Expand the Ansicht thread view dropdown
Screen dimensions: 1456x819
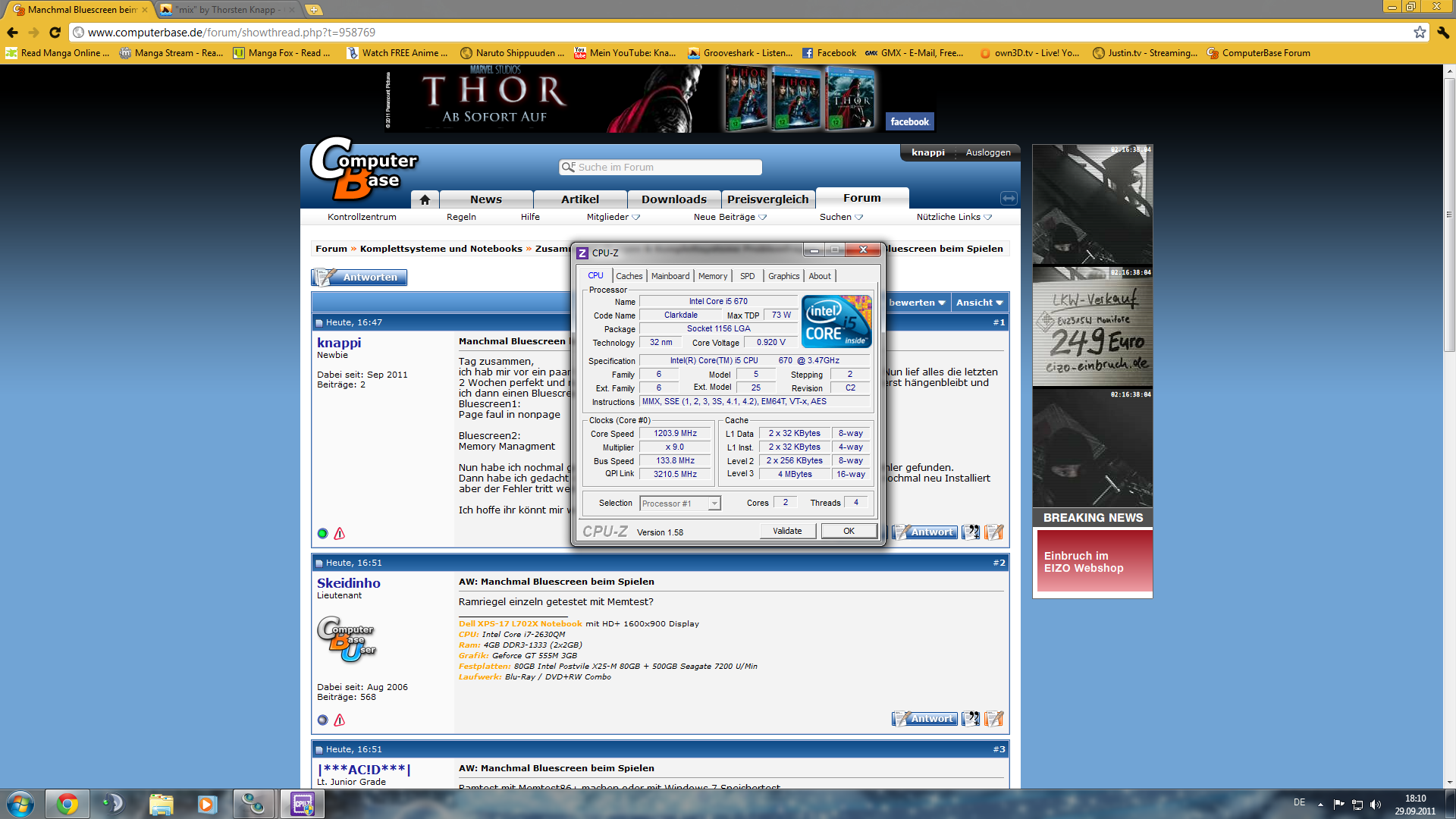(x=979, y=303)
